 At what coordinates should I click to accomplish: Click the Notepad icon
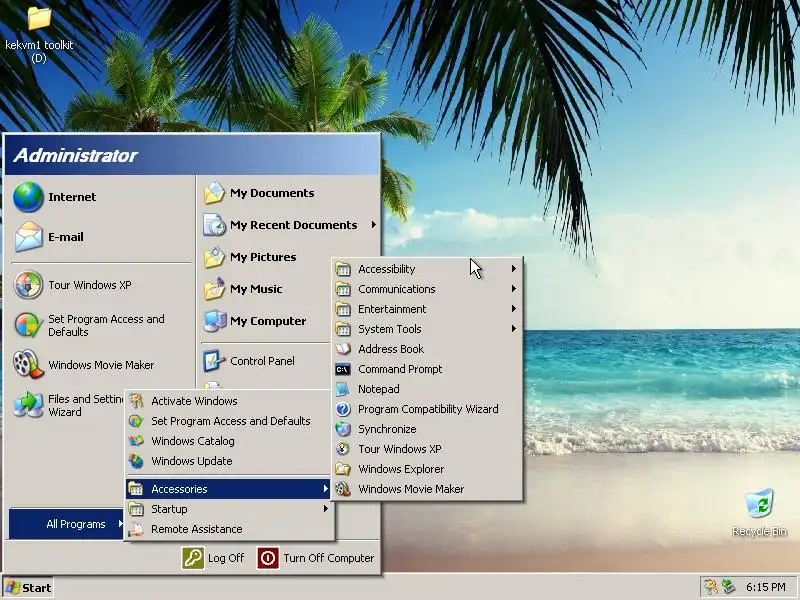point(343,389)
